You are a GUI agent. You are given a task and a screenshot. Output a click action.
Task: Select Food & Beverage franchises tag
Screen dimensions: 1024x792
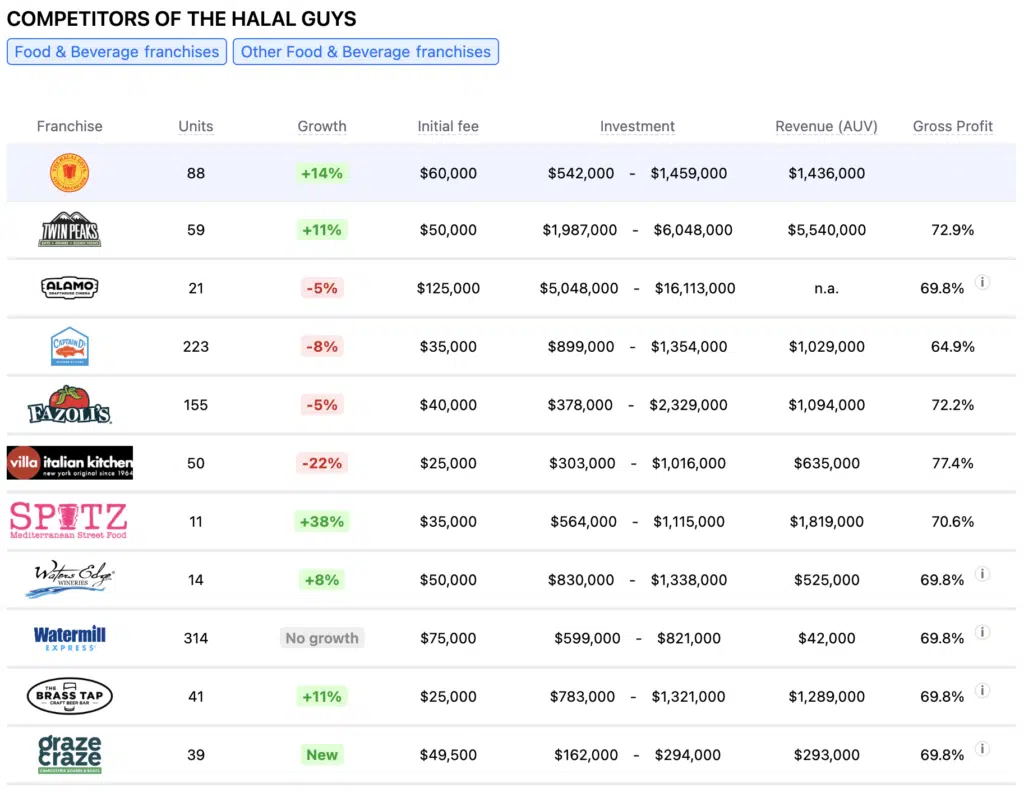[117, 52]
